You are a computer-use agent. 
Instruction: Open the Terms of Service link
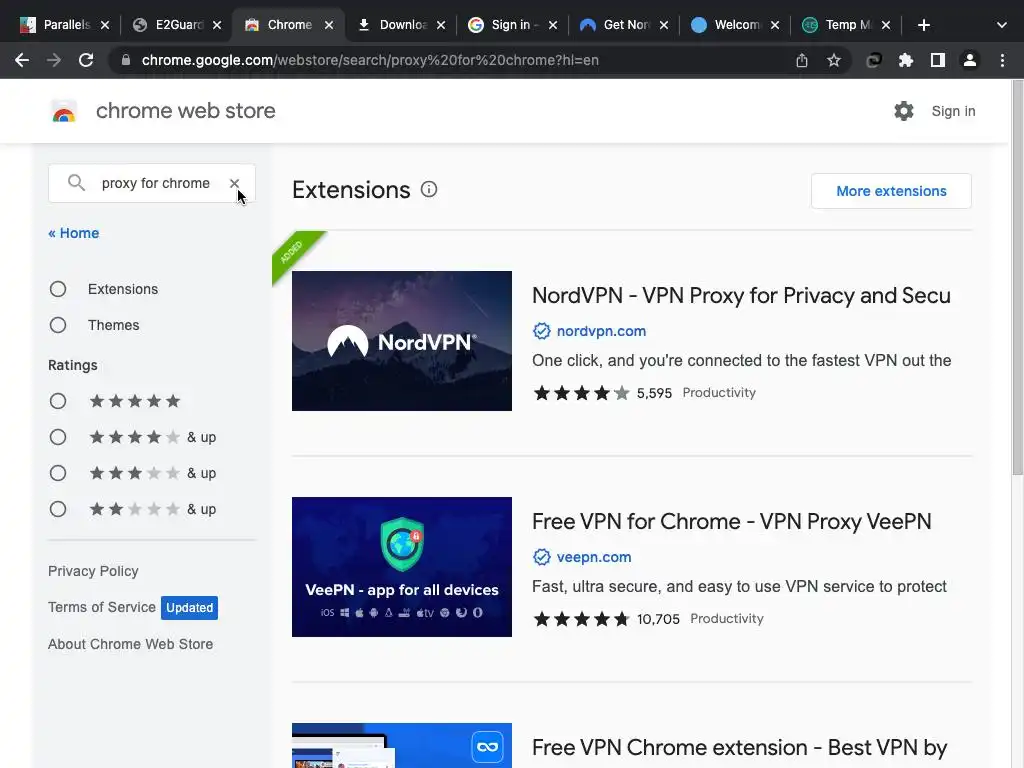(x=102, y=607)
